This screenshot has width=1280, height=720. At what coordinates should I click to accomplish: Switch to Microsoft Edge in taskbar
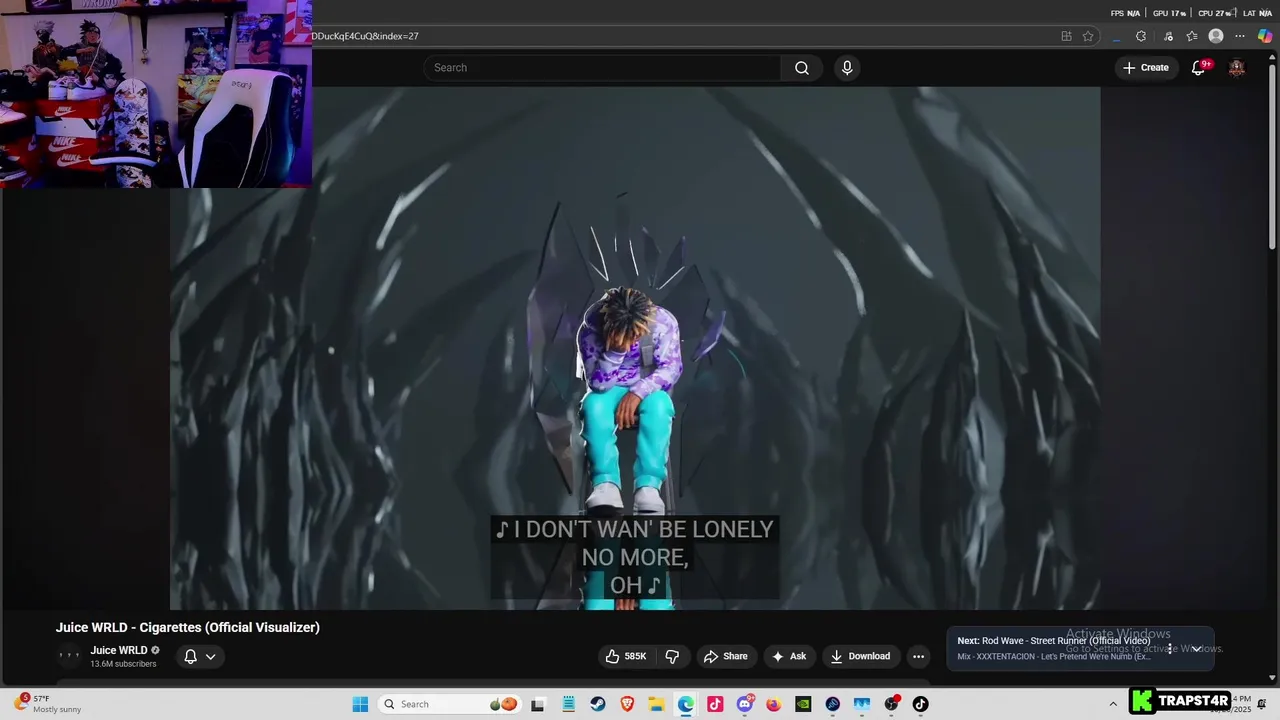[686, 704]
